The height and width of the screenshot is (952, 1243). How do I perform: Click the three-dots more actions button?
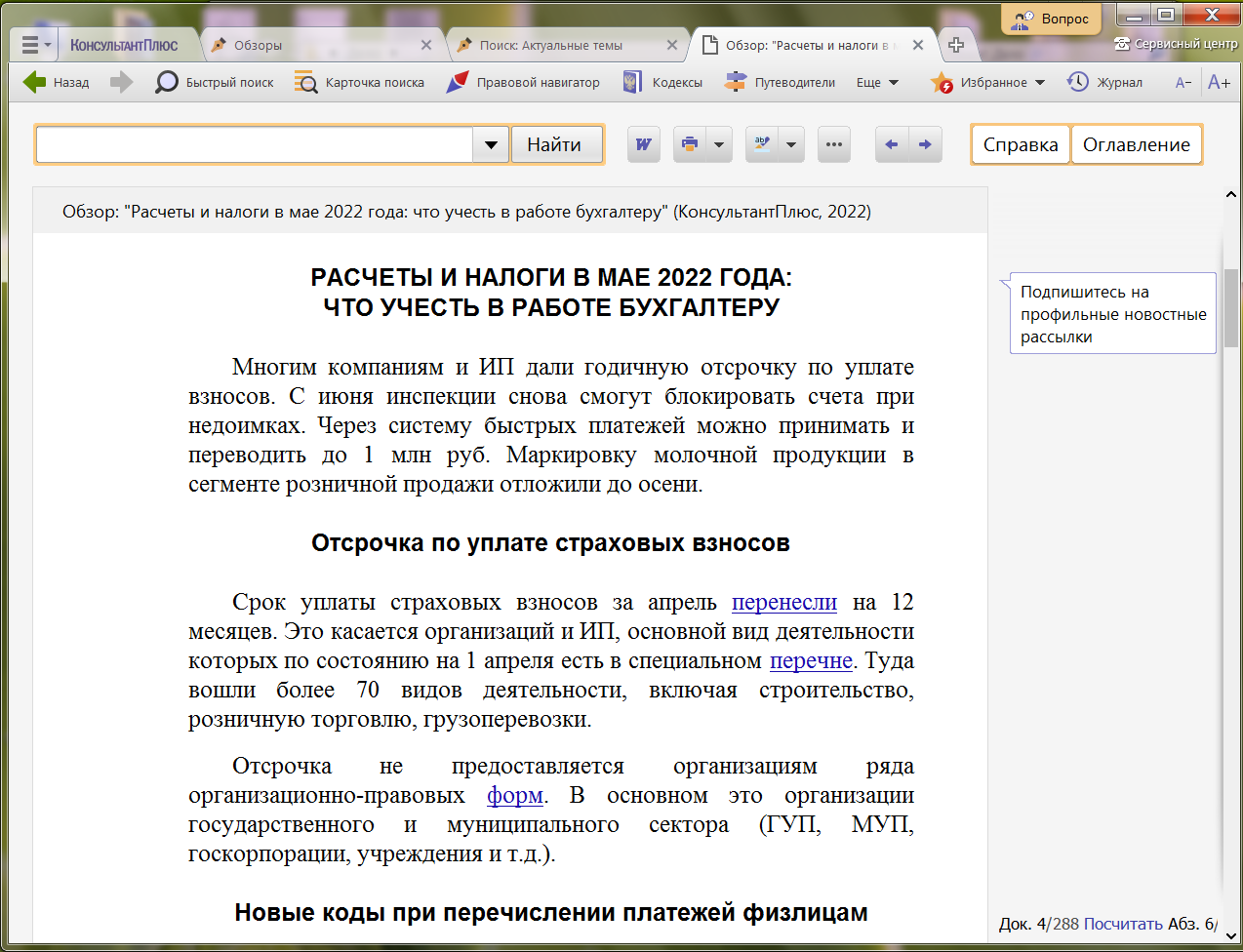pyautogui.click(x=833, y=144)
